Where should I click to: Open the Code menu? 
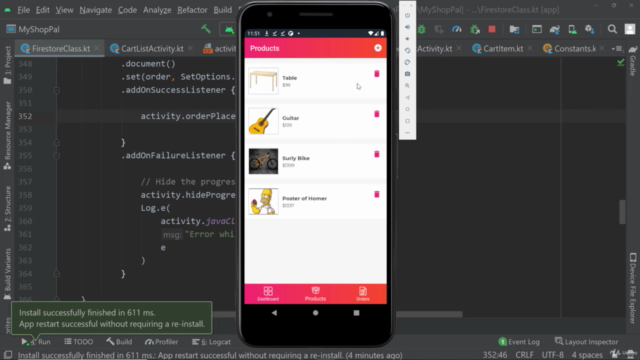(x=127, y=10)
